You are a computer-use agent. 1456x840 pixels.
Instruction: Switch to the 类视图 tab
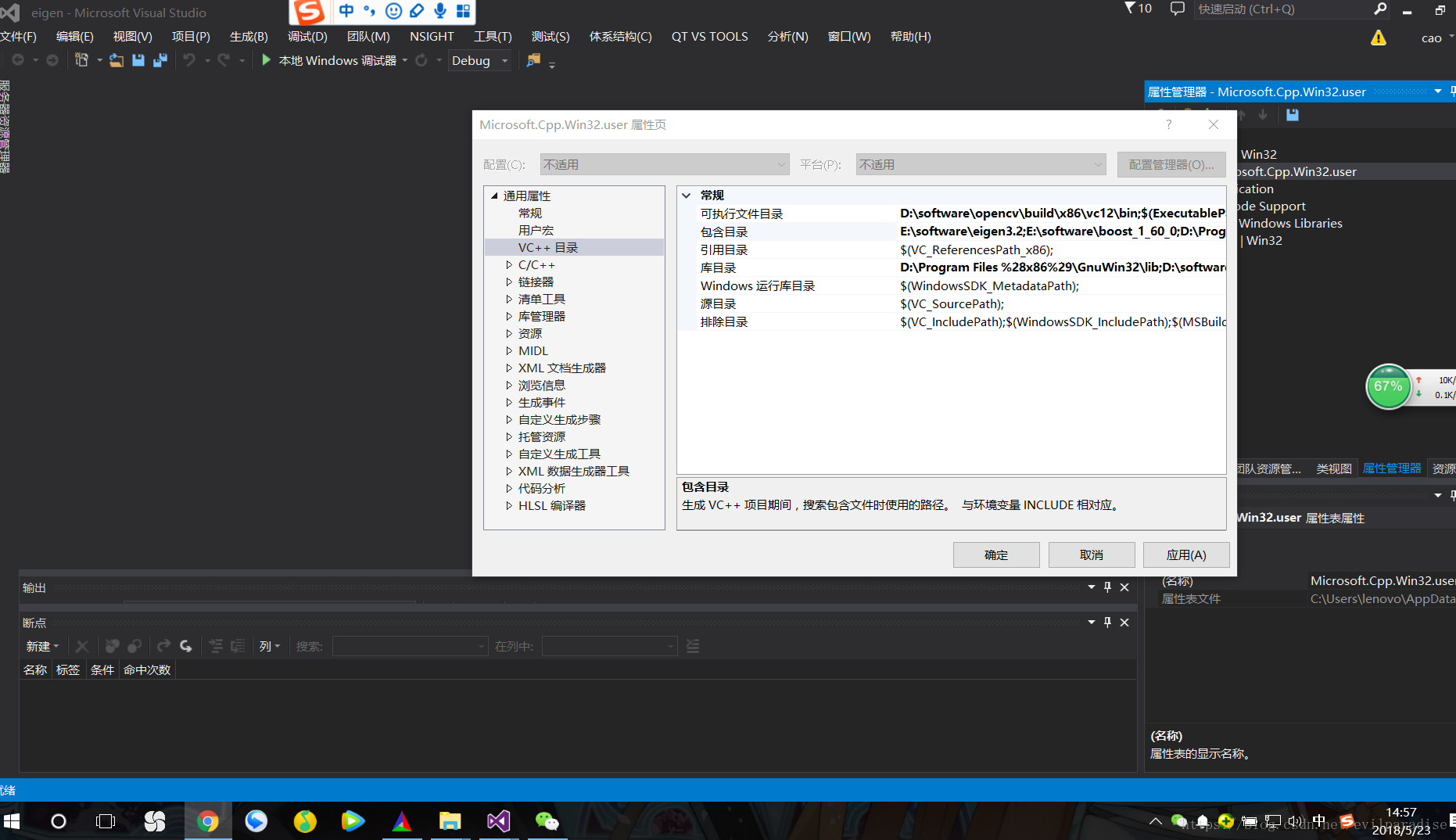(1333, 468)
